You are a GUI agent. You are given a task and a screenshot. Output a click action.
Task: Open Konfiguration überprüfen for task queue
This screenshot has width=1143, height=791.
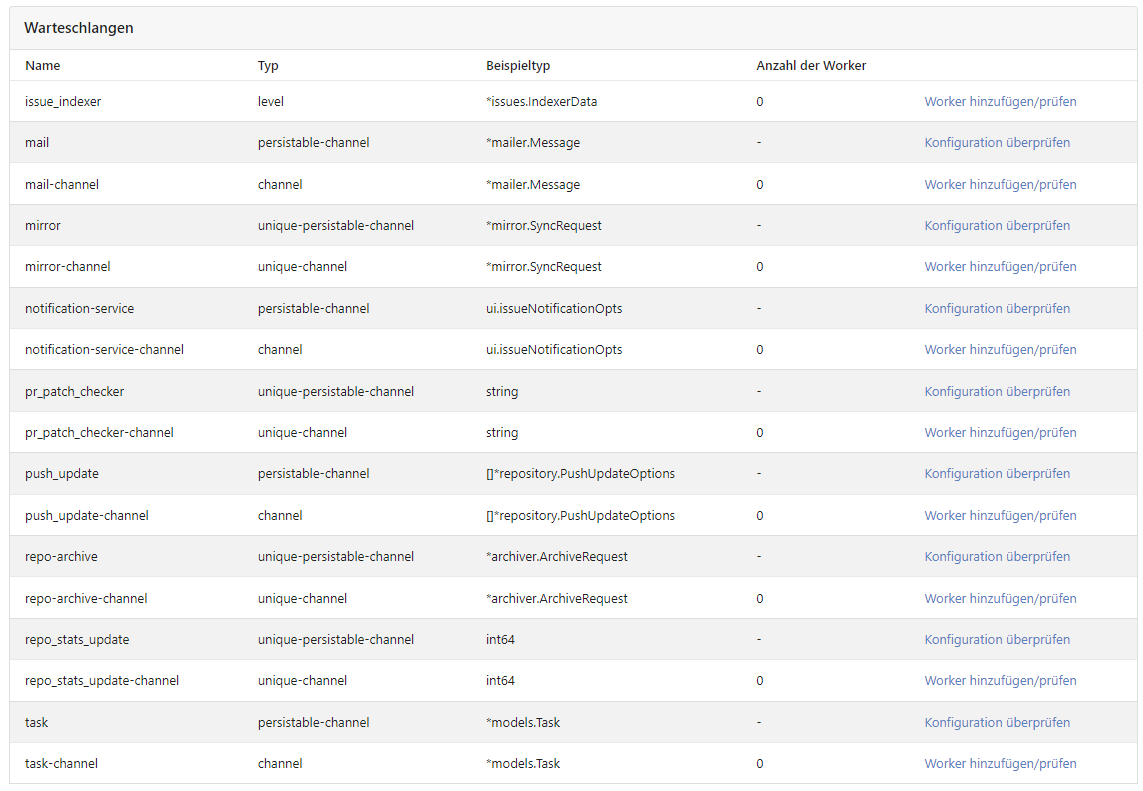997,722
